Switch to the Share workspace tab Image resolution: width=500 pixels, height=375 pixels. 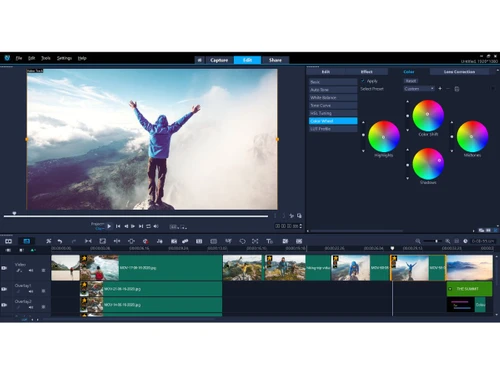point(275,60)
